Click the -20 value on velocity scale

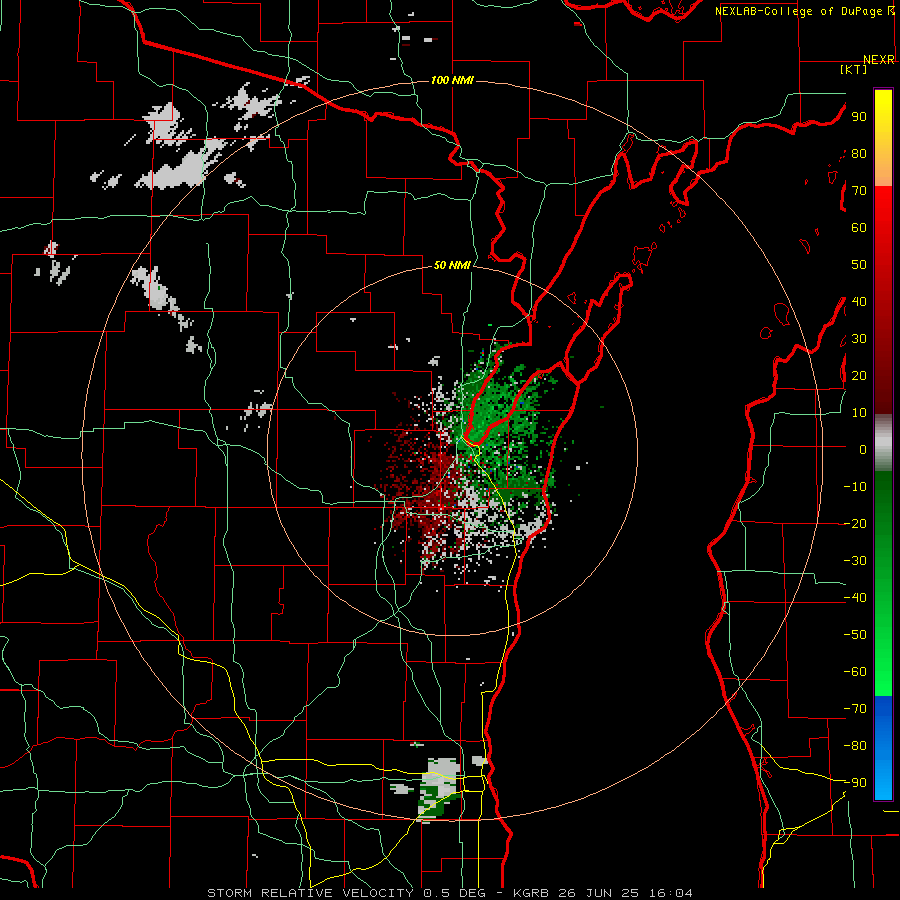pos(855,523)
